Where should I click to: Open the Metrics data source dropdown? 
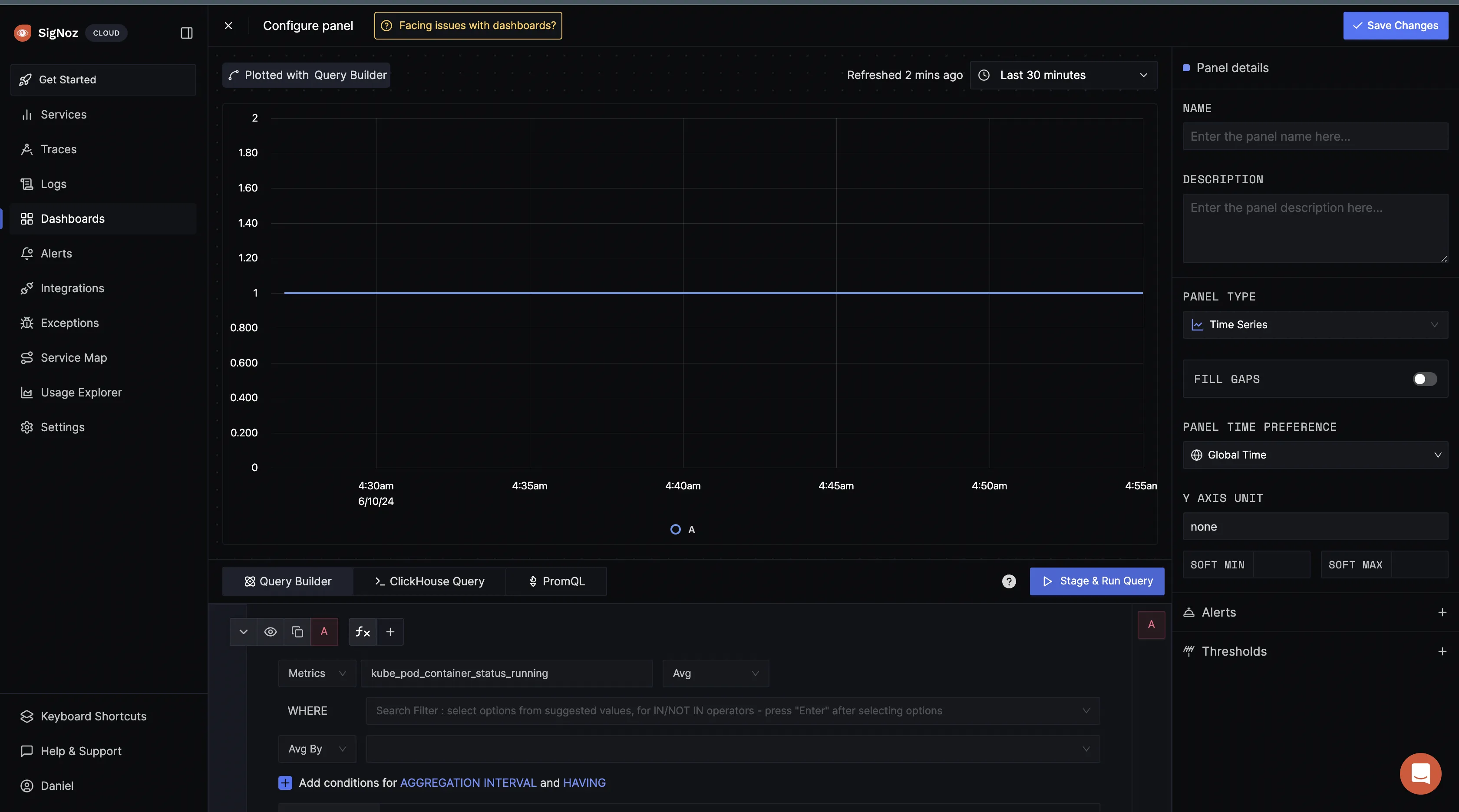(x=317, y=673)
